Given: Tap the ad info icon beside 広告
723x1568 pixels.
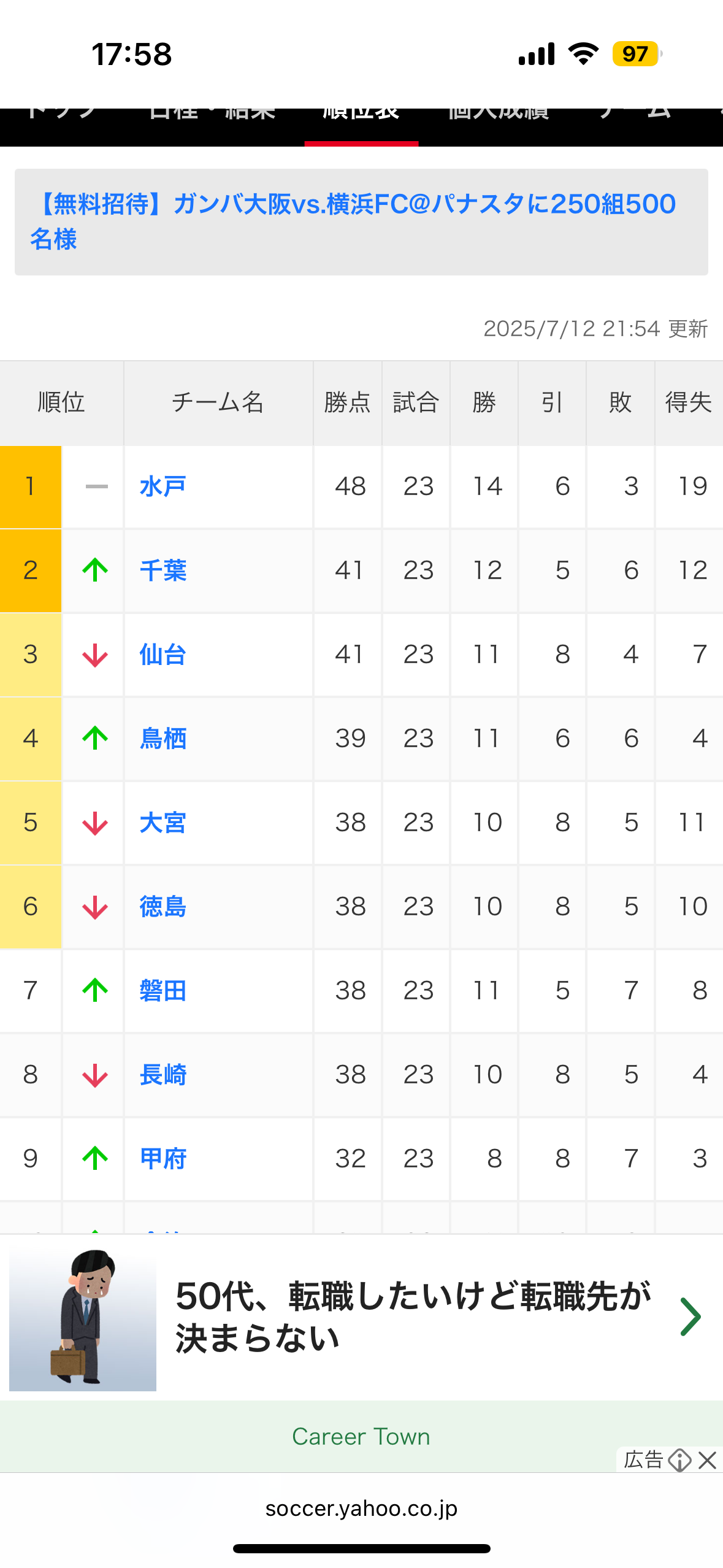Looking at the screenshot, I should click(679, 1460).
